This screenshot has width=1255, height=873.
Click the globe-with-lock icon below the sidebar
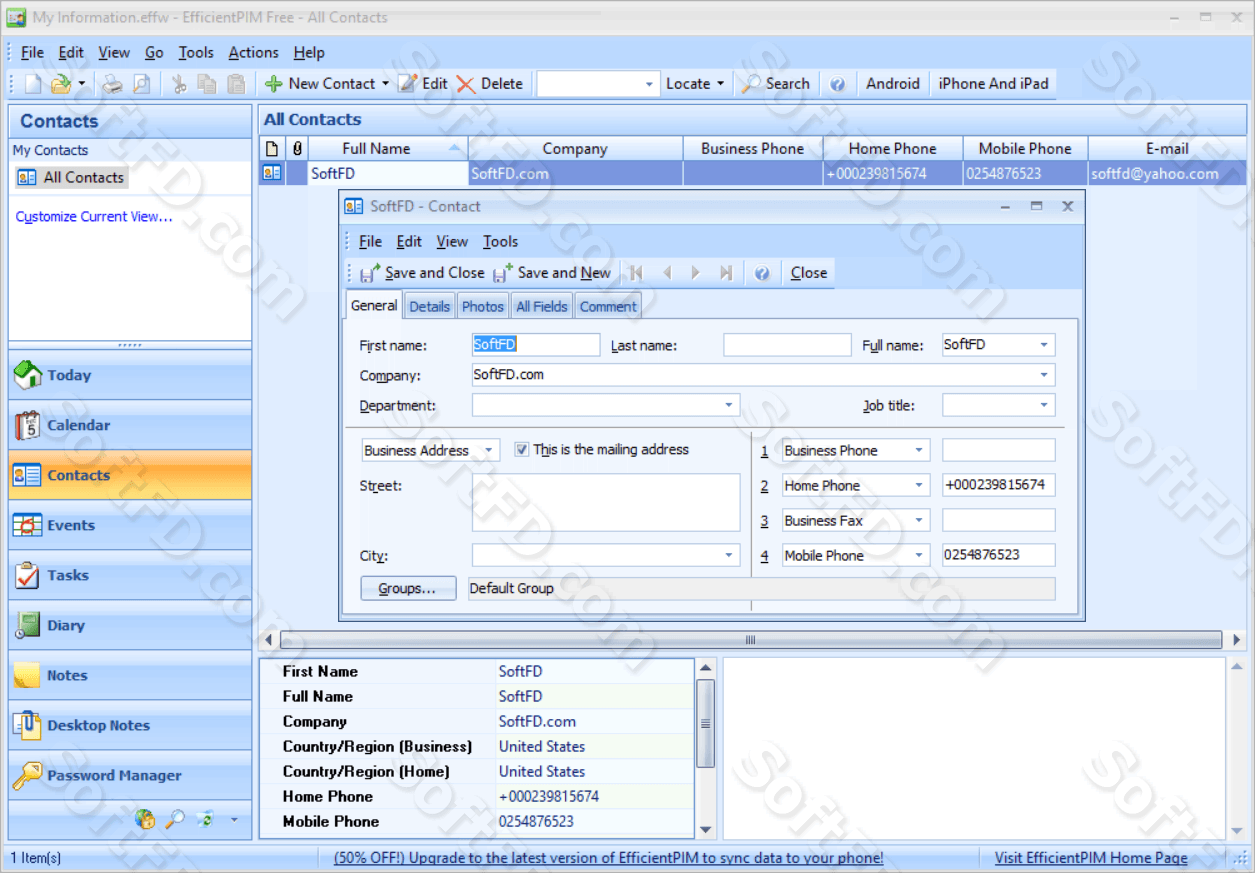point(145,820)
